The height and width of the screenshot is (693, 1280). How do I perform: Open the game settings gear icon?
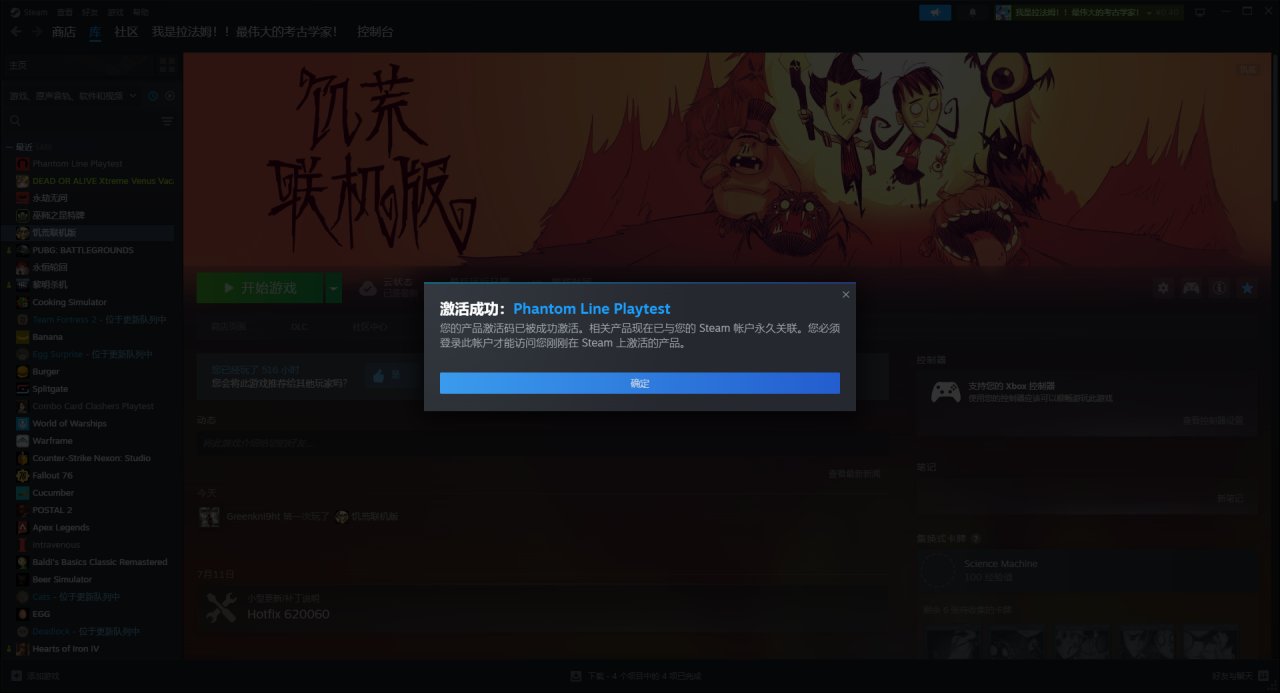point(1163,288)
